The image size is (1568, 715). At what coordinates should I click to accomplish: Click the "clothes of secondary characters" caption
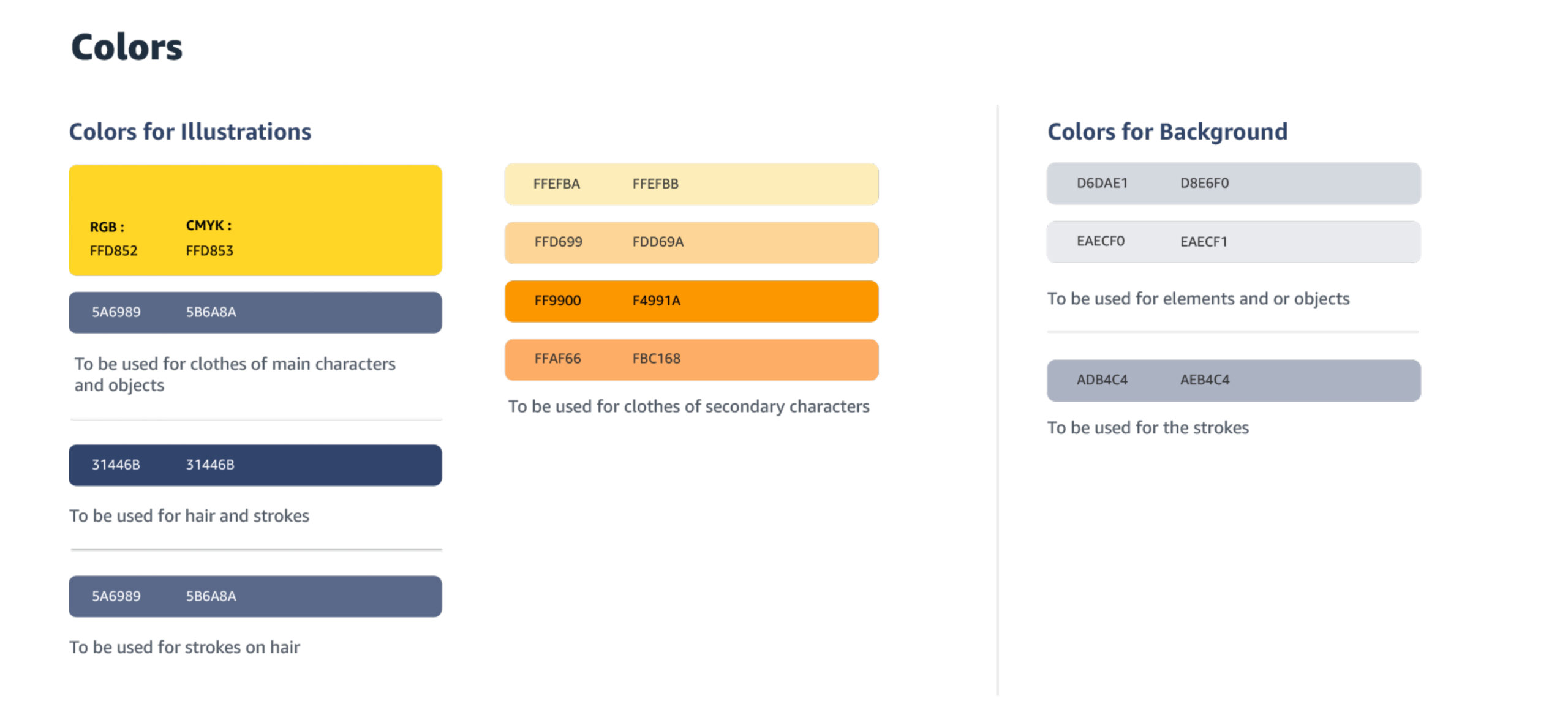pyautogui.click(x=688, y=406)
